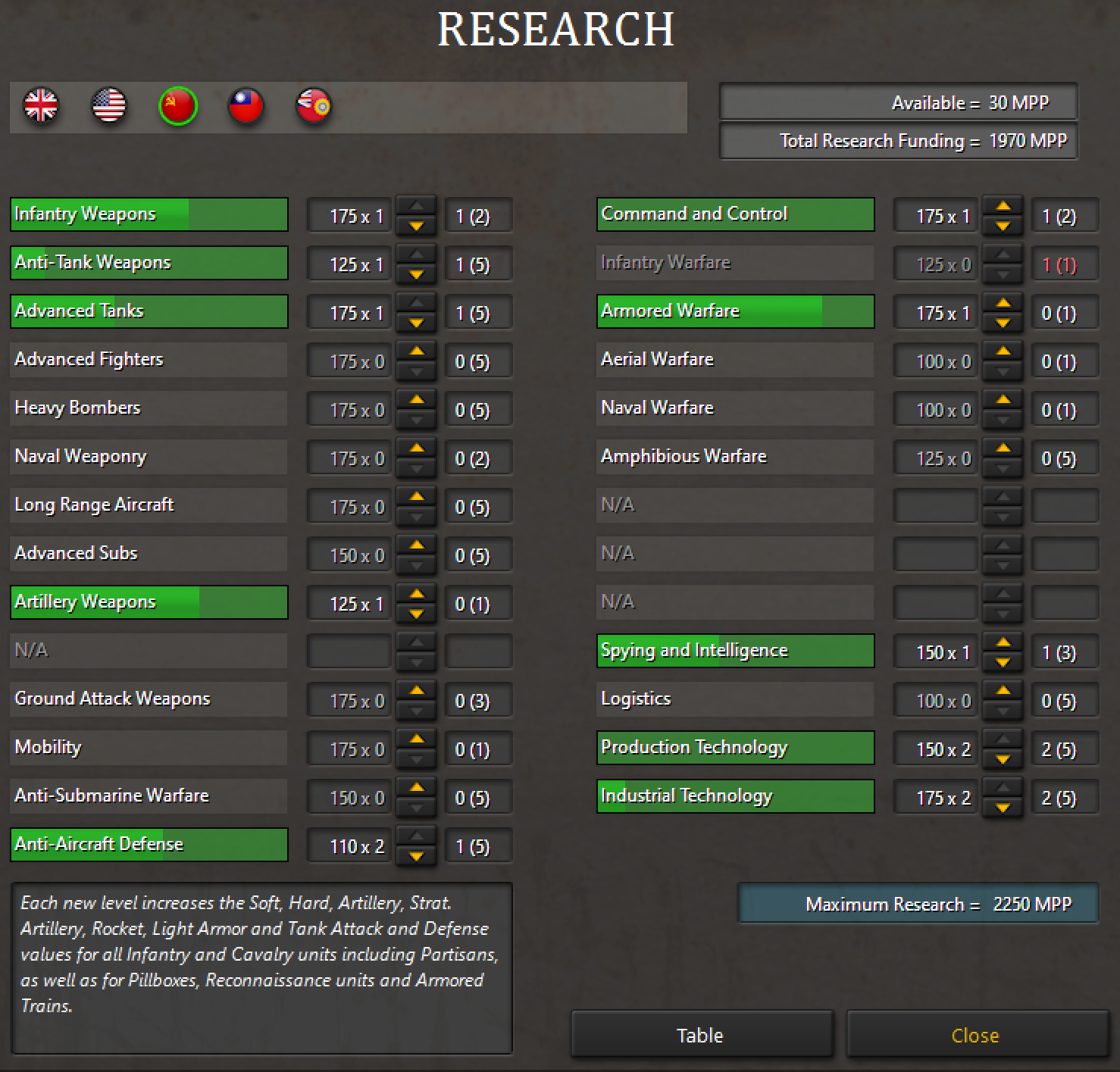Screen dimensions: 1120x1072
Task: Select the United States flag
Action: (x=109, y=107)
